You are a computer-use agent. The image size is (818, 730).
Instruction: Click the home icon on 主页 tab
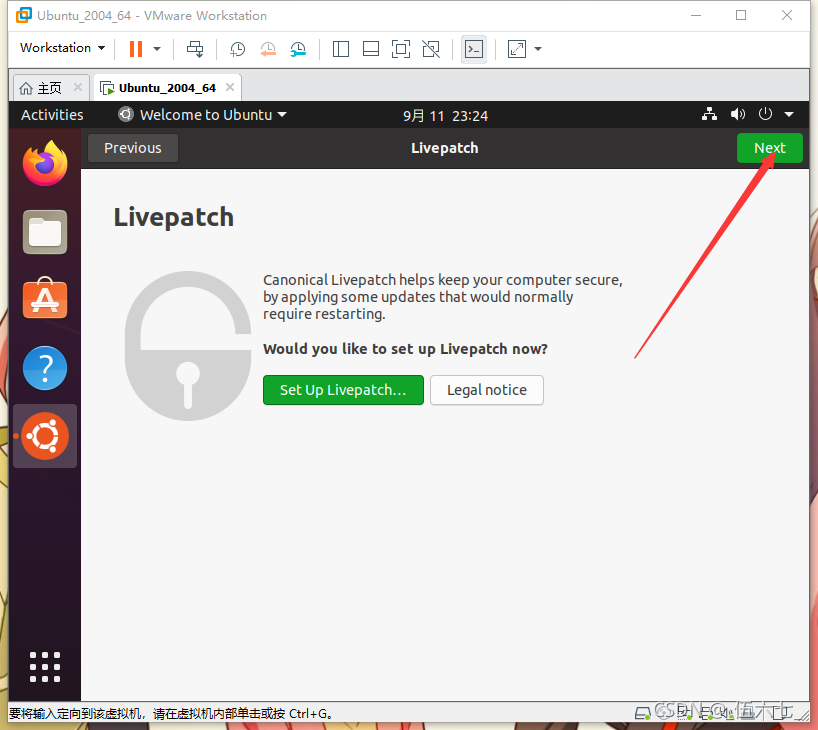[x=26, y=88]
